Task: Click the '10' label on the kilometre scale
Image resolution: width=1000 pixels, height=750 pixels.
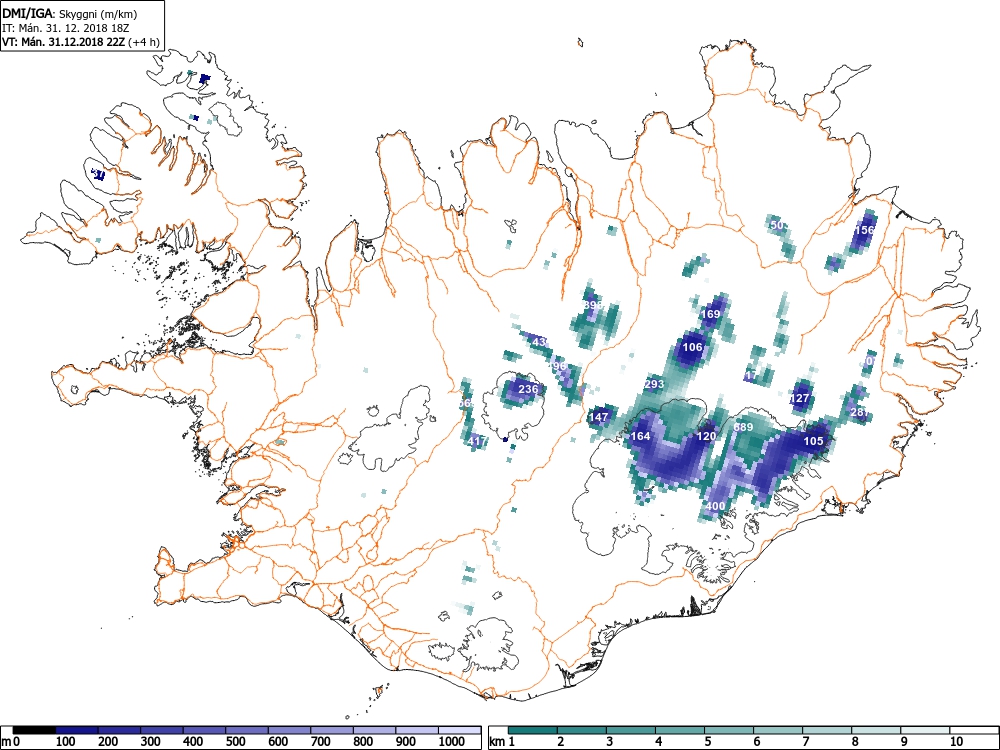Action: click(x=957, y=742)
